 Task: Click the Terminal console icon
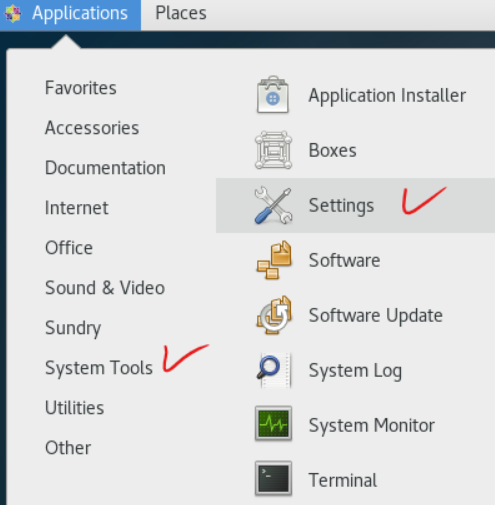273,479
